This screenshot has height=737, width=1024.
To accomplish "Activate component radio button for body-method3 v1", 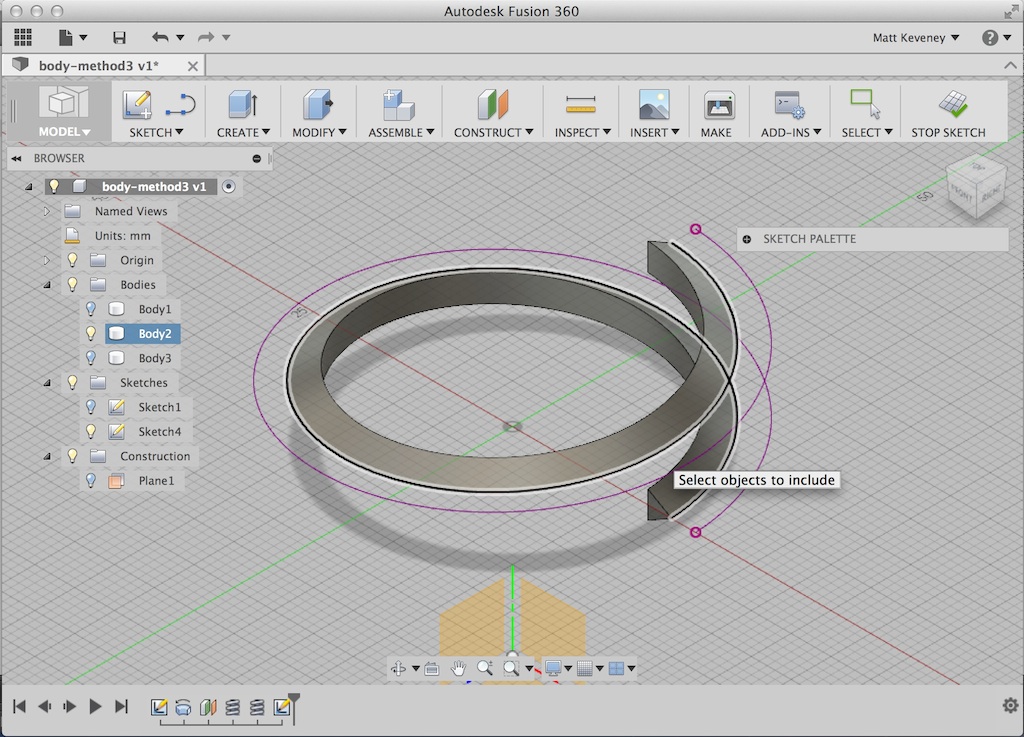I will click(x=229, y=187).
